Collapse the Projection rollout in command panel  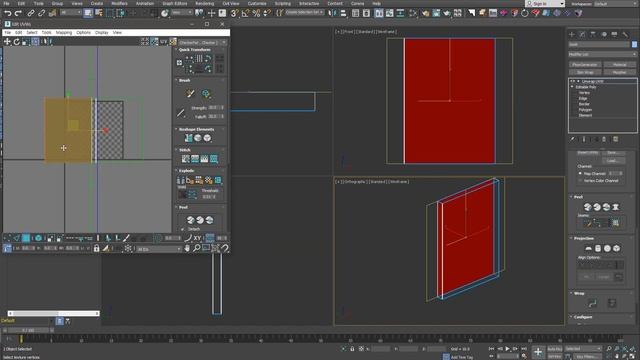(584, 238)
